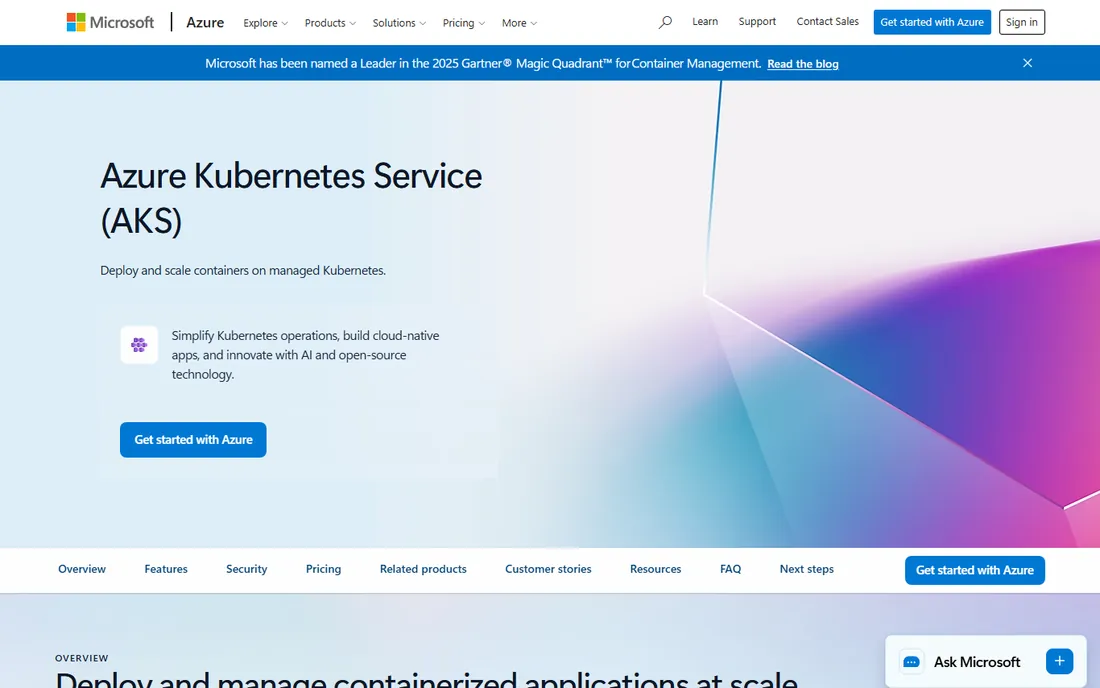
Task: Click the Microsoft logo
Action: click(110, 22)
